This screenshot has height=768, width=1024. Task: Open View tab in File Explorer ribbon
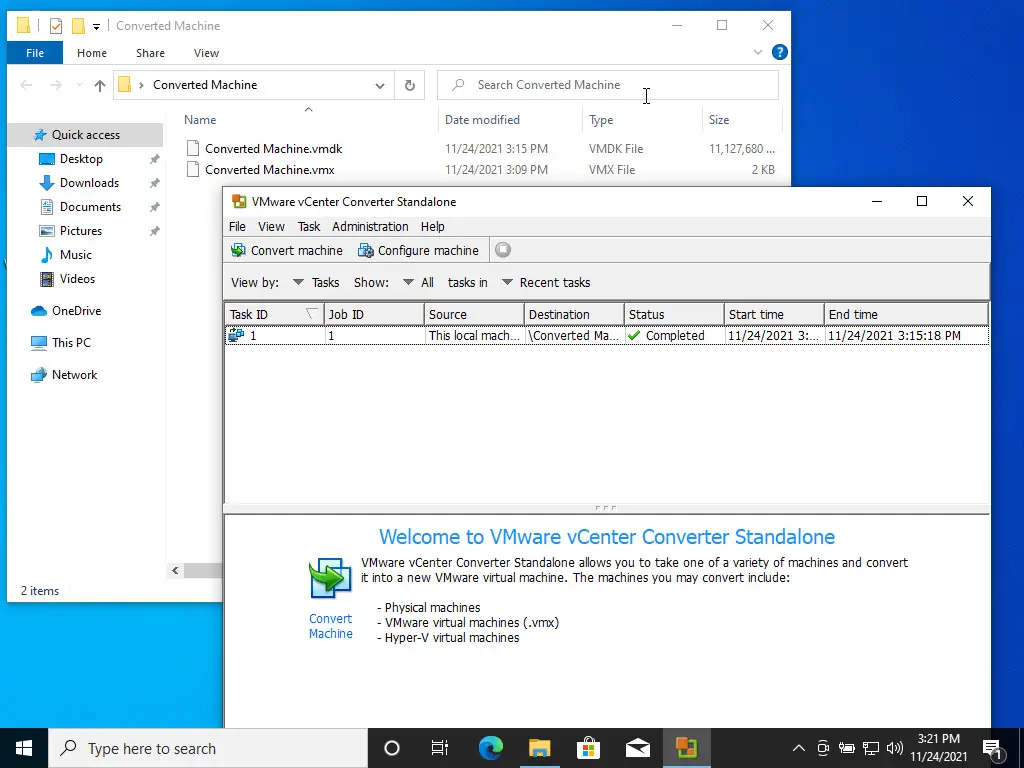tap(206, 53)
